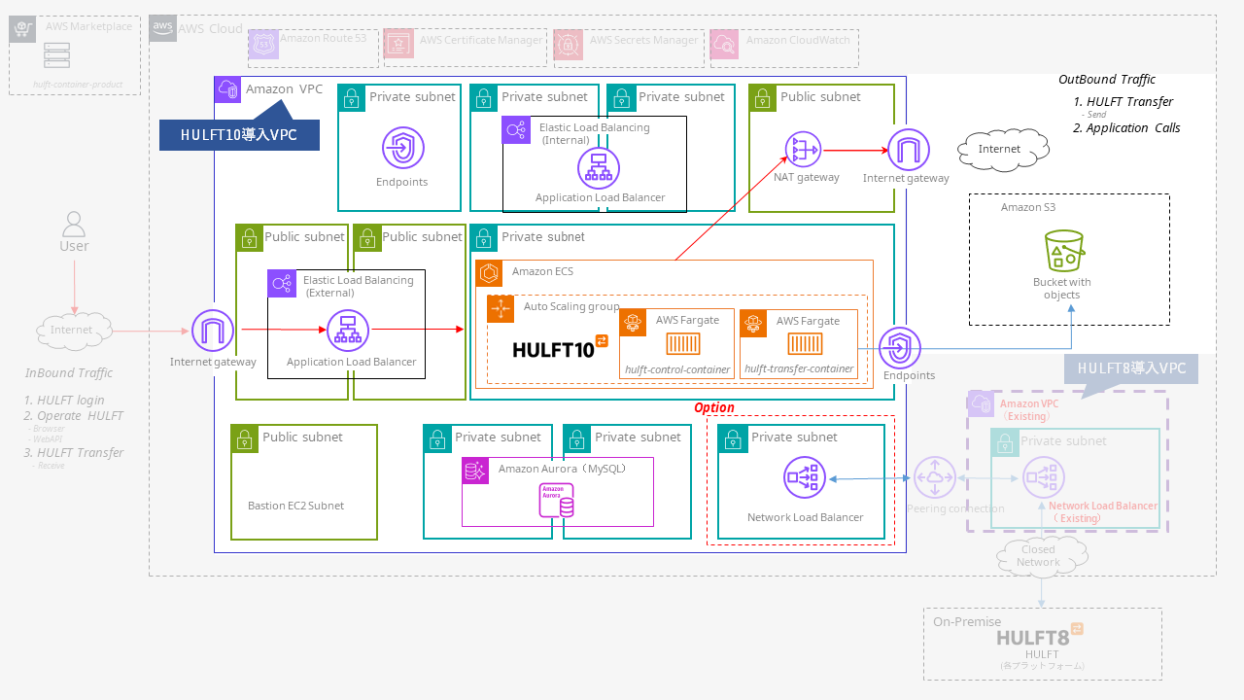Image resolution: width=1244 pixels, height=700 pixels.
Task: Click '2. Operate HULFT' text
Action: click(x=74, y=416)
